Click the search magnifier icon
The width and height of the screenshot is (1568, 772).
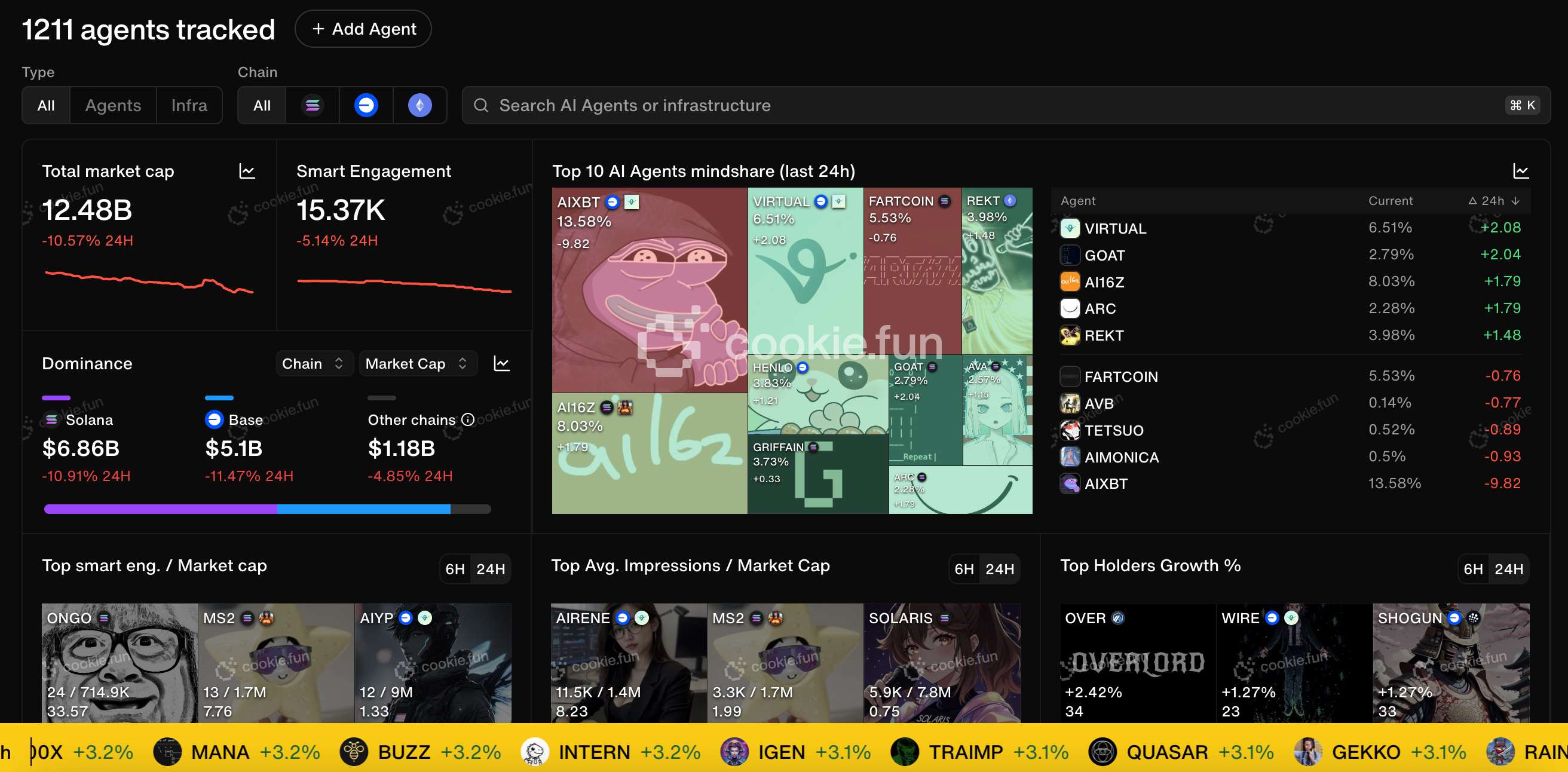481,105
